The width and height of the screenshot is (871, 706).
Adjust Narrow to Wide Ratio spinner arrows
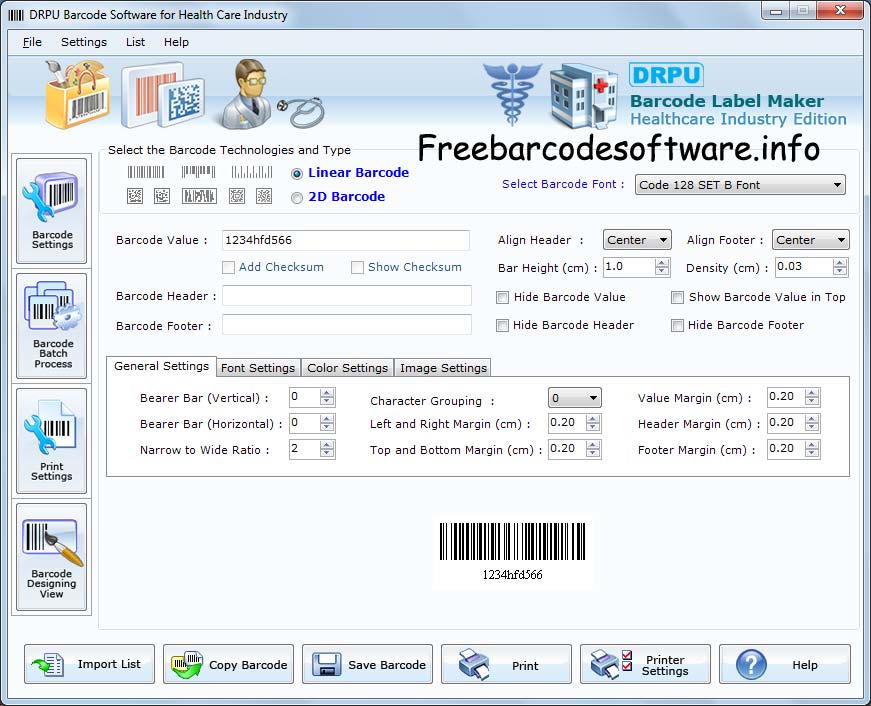coord(327,449)
